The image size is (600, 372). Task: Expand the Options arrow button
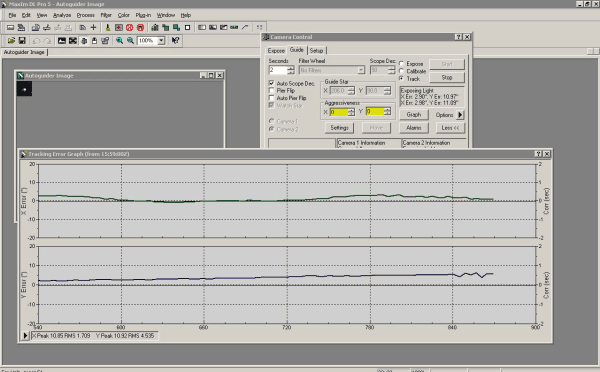pyautogui.click(x=460, y=115)
